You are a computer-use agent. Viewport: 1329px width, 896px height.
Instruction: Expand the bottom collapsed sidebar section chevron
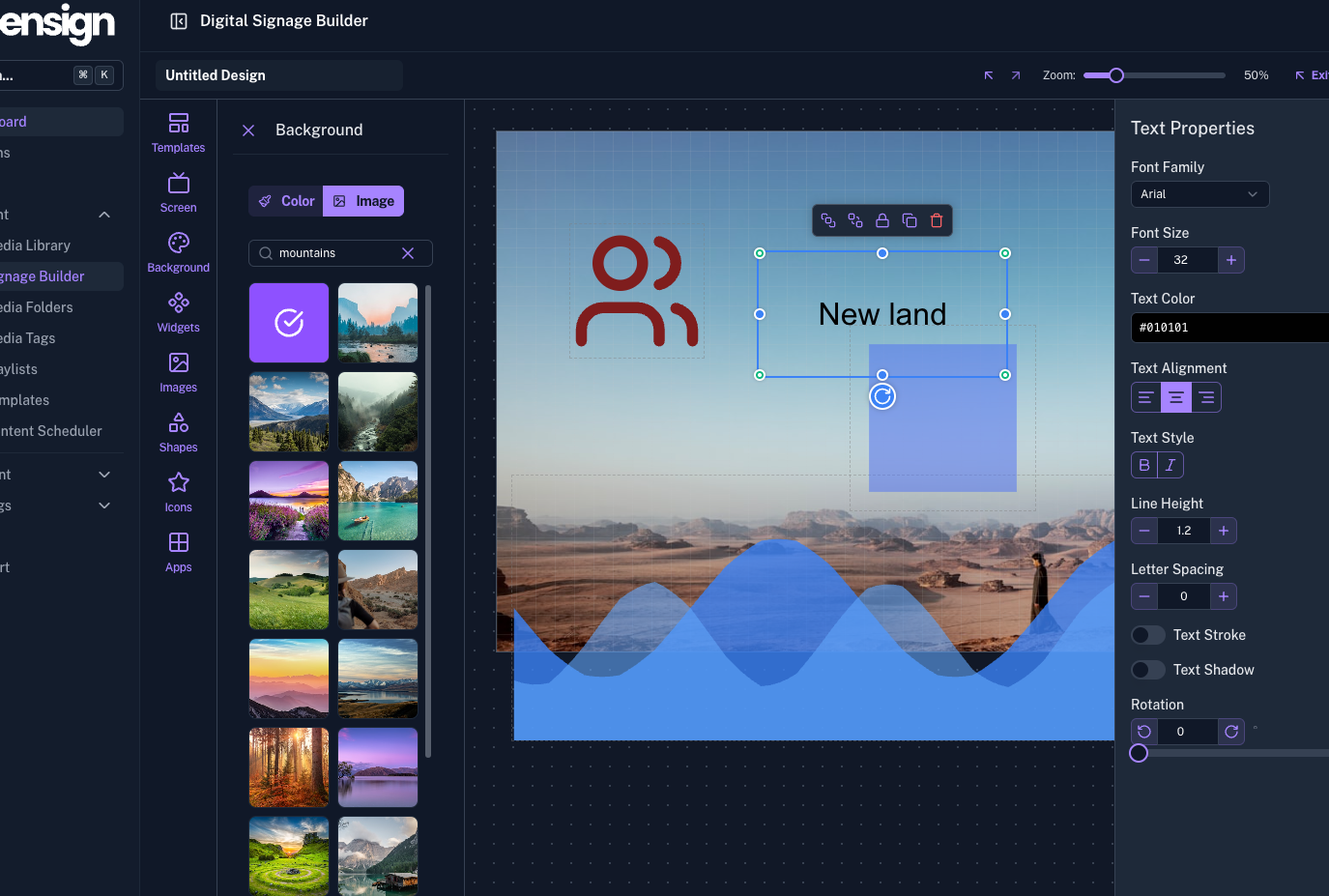103,506
